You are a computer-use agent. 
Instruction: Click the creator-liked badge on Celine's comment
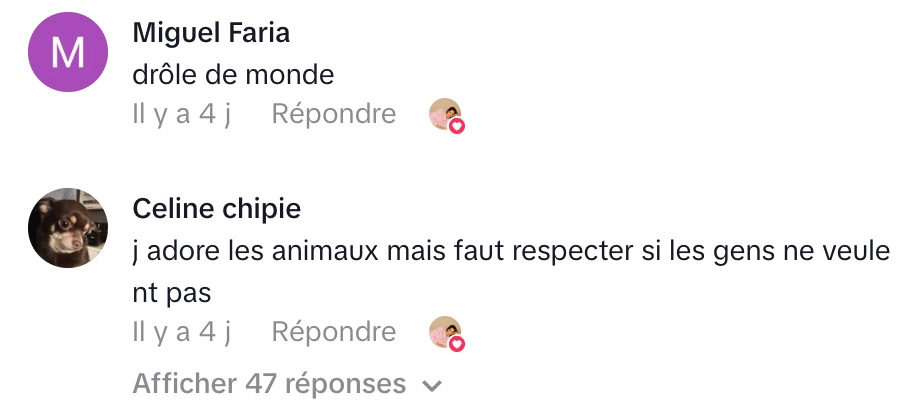(446, 333)
